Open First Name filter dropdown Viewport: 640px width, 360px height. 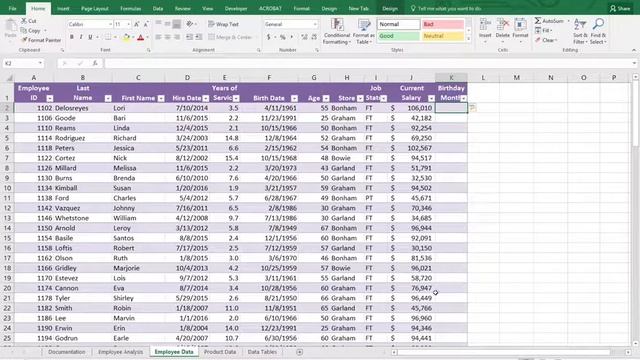161,98
